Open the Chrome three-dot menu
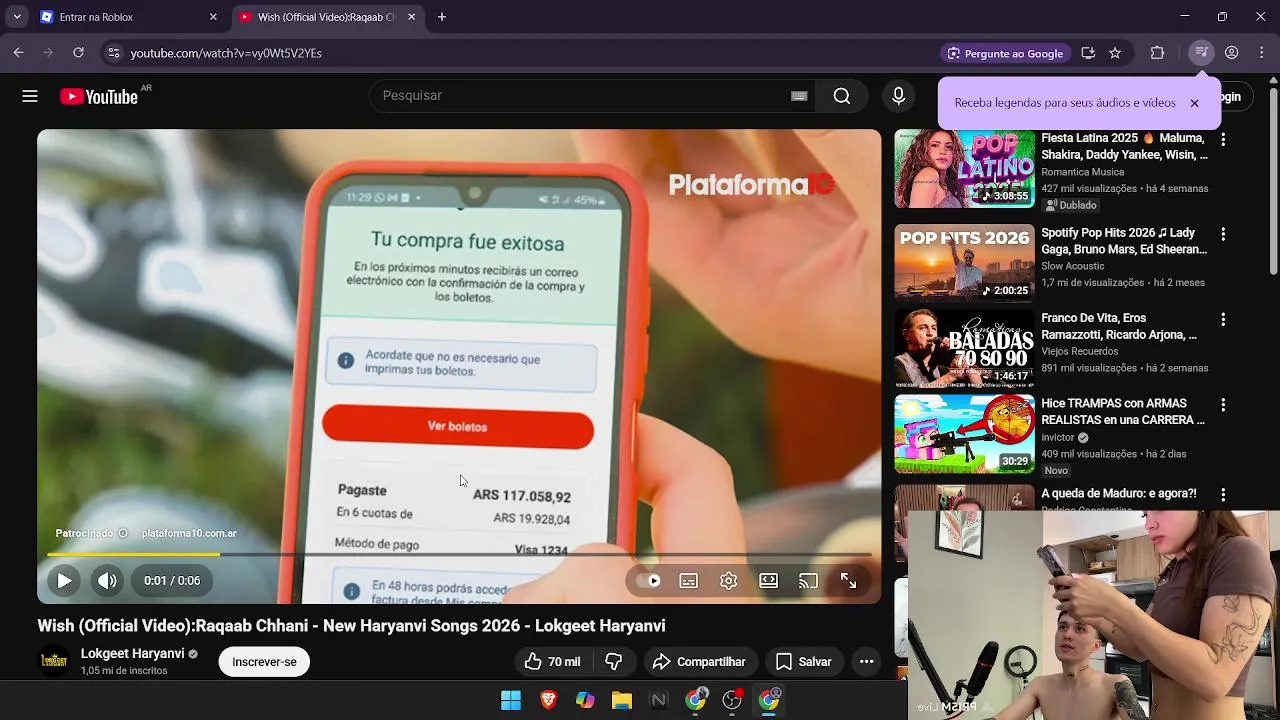 pyautogui.click(x=1262, y=53)
